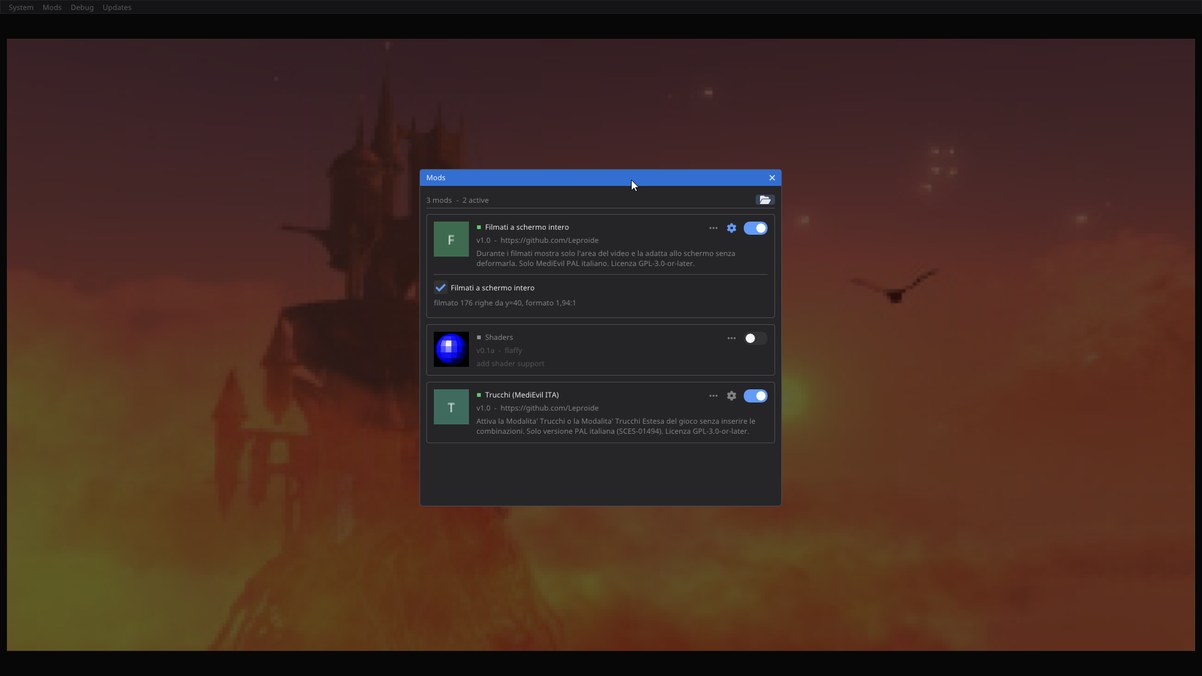Click the v1.0 version of Trucchi mod
The image size is (1202, 676).
[x=483, y=408]
